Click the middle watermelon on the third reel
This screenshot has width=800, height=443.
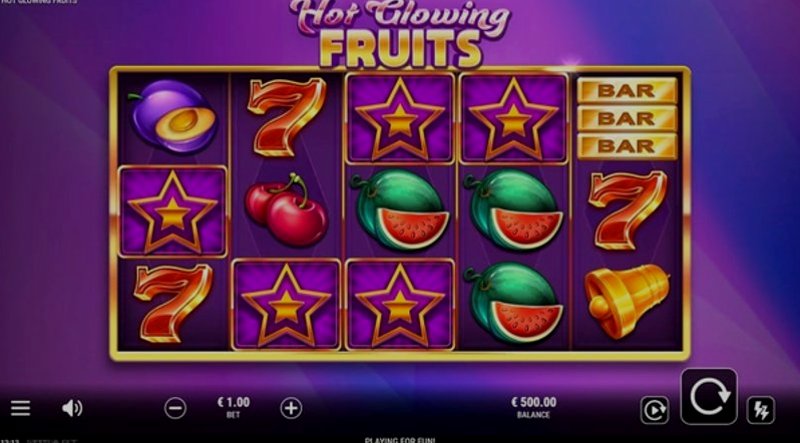click(x=401, y=210)
